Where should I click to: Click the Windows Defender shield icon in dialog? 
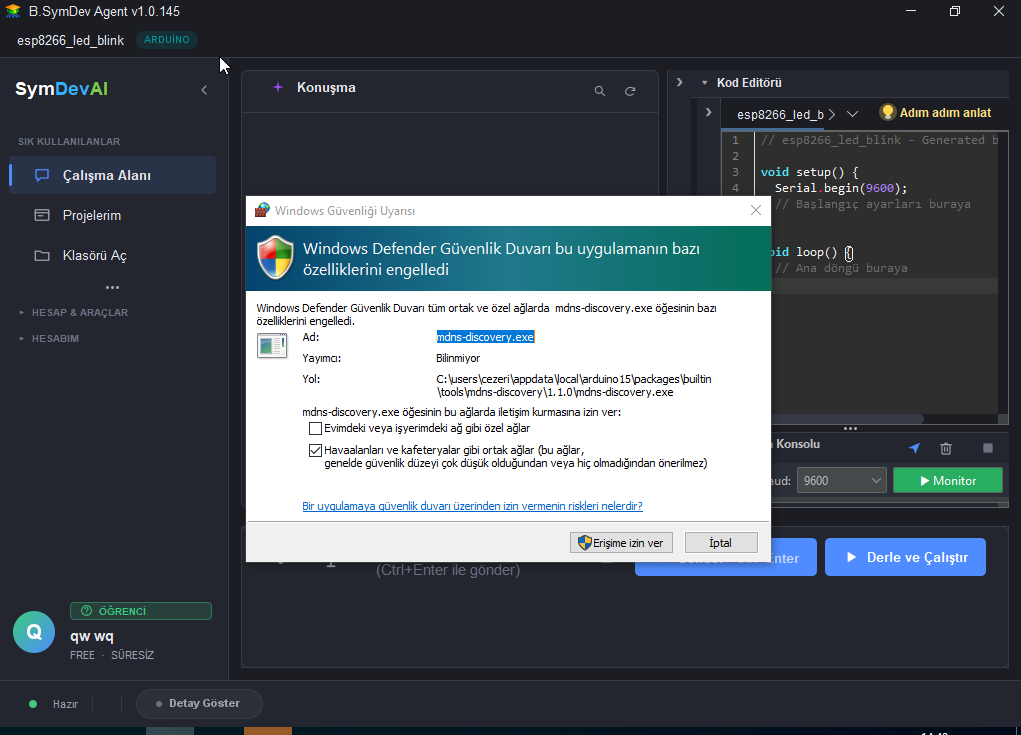(275, 257)
